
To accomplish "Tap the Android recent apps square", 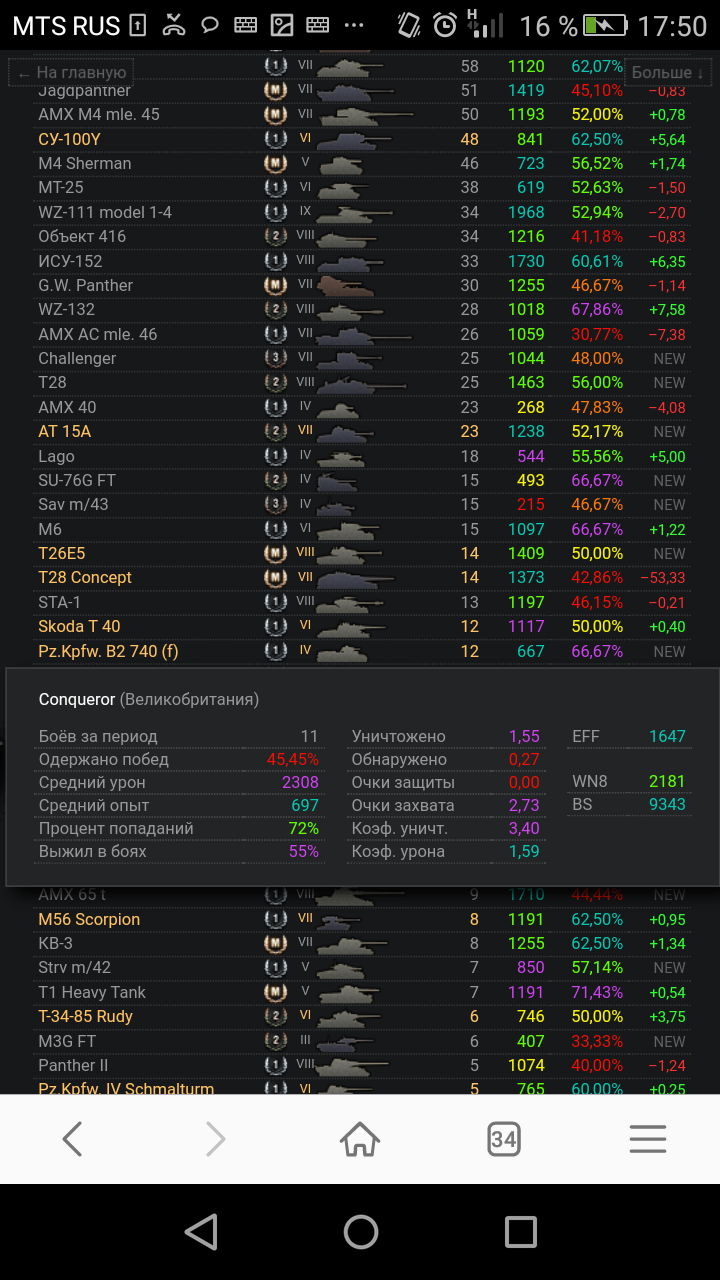I will click(520, 1232).
